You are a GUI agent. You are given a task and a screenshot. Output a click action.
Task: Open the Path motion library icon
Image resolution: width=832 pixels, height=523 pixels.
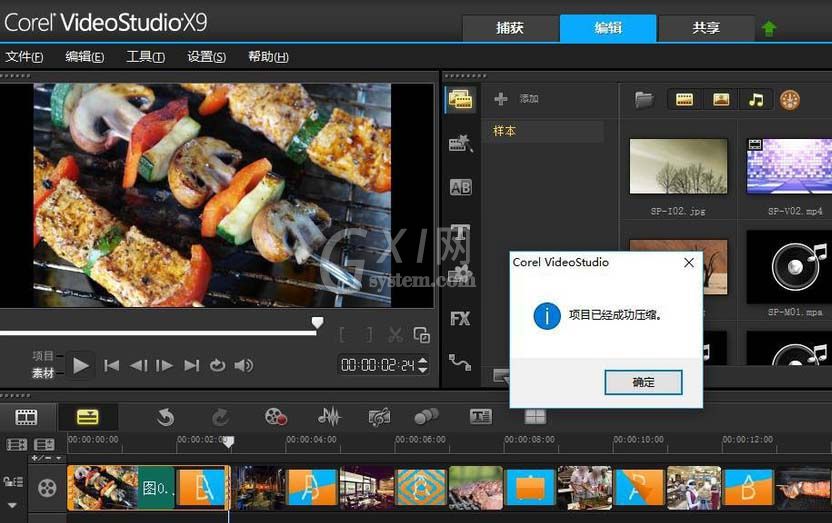[460, 362]
